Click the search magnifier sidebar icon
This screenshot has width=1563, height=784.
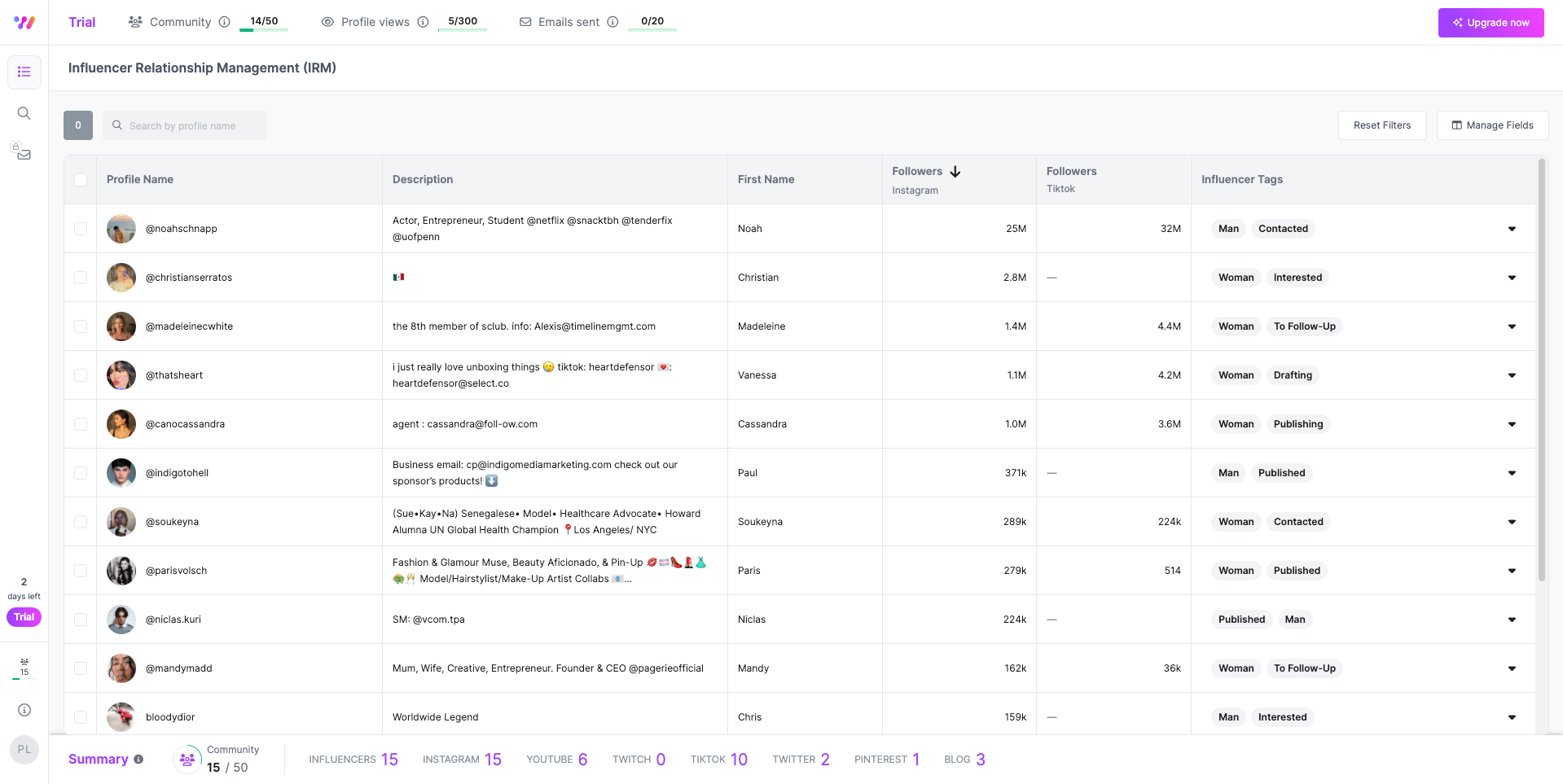pos(24,113)
